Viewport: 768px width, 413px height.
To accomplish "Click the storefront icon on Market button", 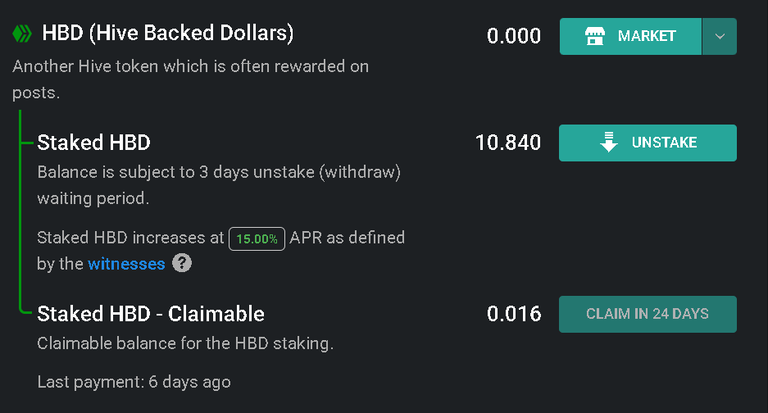I will [x=595, y=36].
